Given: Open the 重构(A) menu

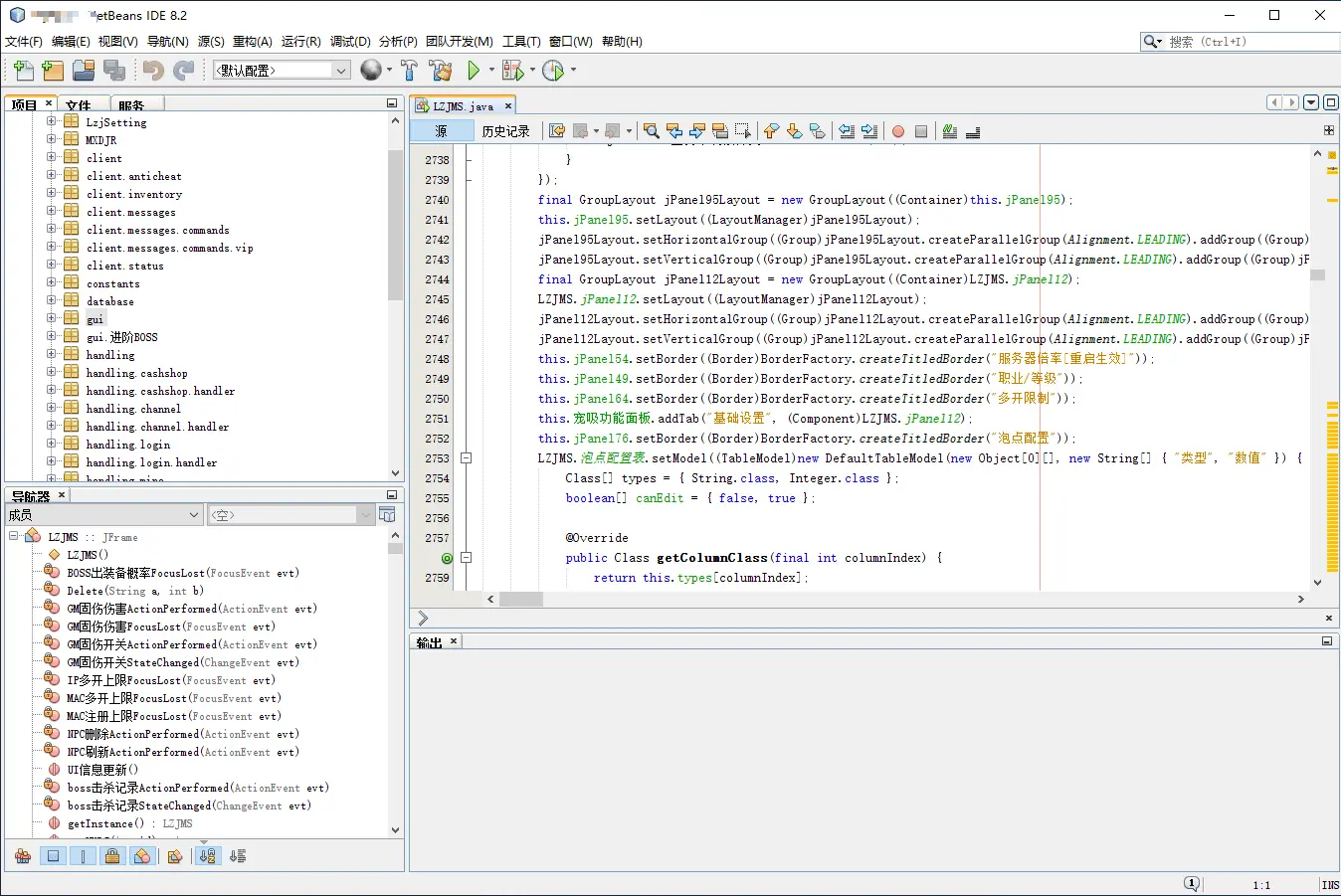Looking at the screenshot, I should pyautogui.click(x=253, y=42).
